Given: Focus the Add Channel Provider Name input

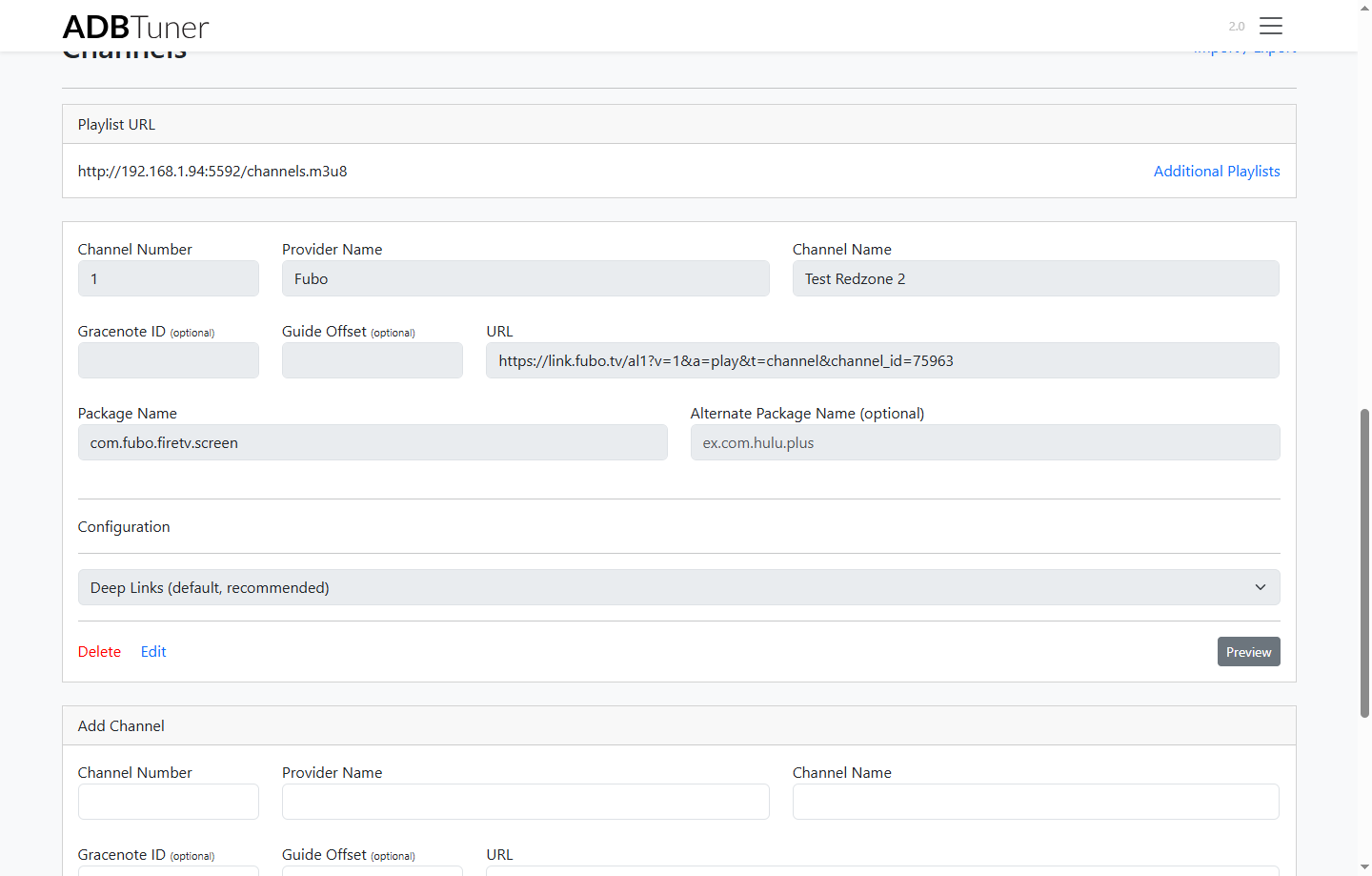Looking at the screenshot, I should click(x=525, y=802).
